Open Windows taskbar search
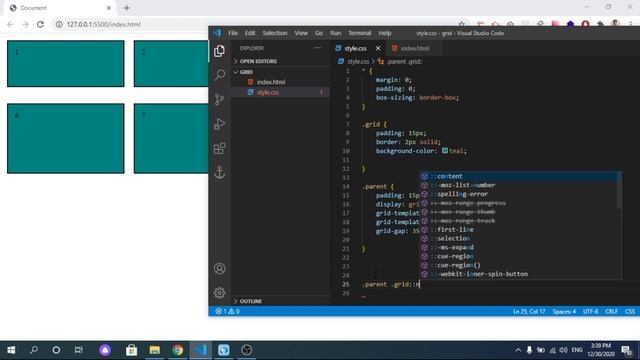Viewport: 640px width, 360px height. pos(34,350)
